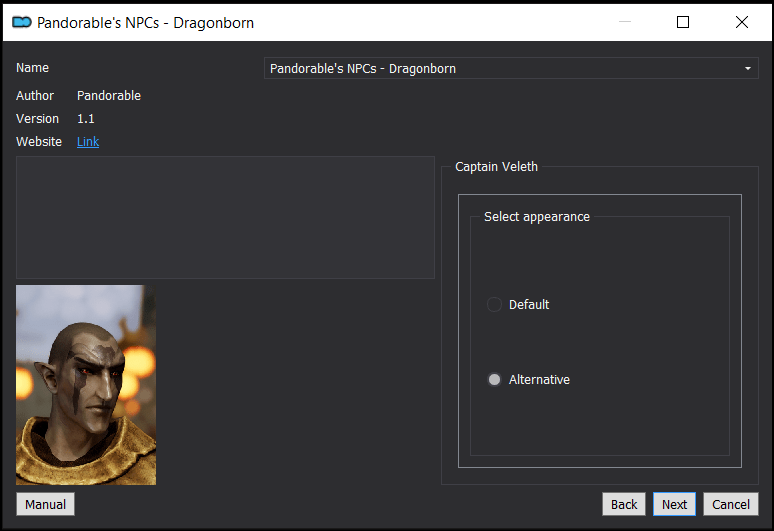Cancel the installer dialog
This screenshot has height=531, width=774.
point(731,504)
